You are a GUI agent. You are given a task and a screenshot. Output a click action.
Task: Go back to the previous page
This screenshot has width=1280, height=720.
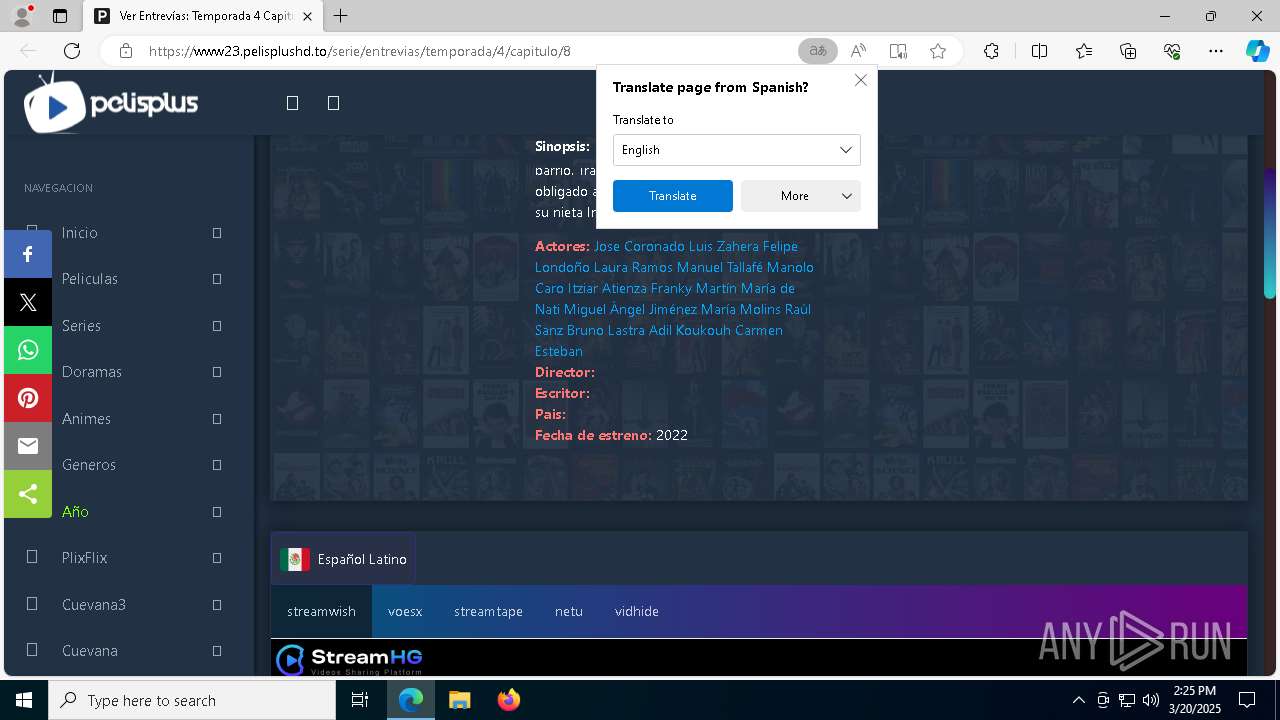pyautogui.click(x=28, y=51)
